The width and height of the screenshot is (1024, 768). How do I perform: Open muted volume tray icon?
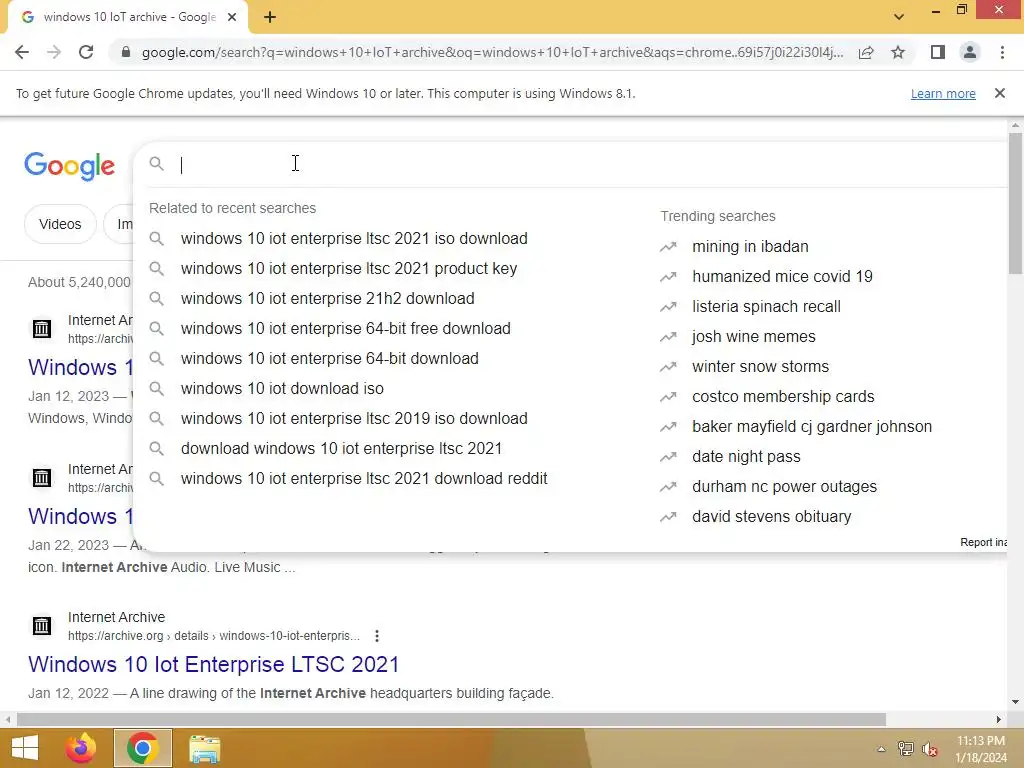pos(929,749)
